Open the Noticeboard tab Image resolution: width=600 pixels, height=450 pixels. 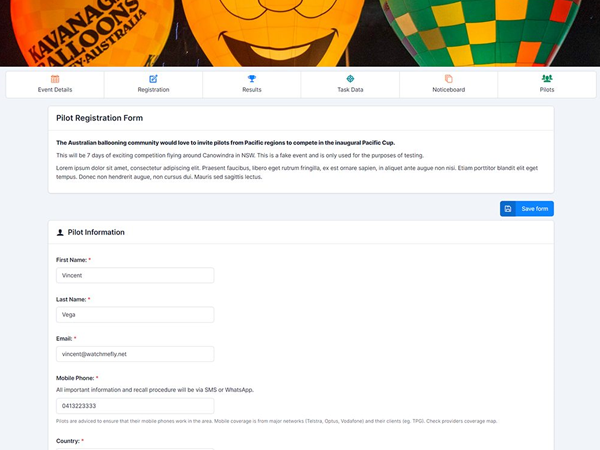tap(448, 85)
